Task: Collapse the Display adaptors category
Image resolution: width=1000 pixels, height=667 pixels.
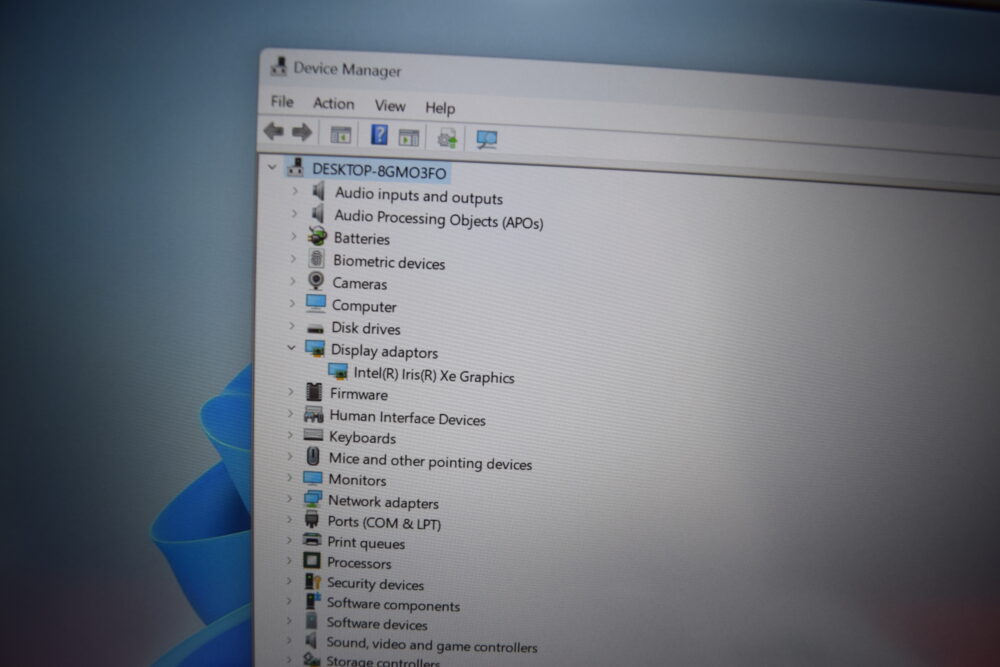Action: coord(291,348)
